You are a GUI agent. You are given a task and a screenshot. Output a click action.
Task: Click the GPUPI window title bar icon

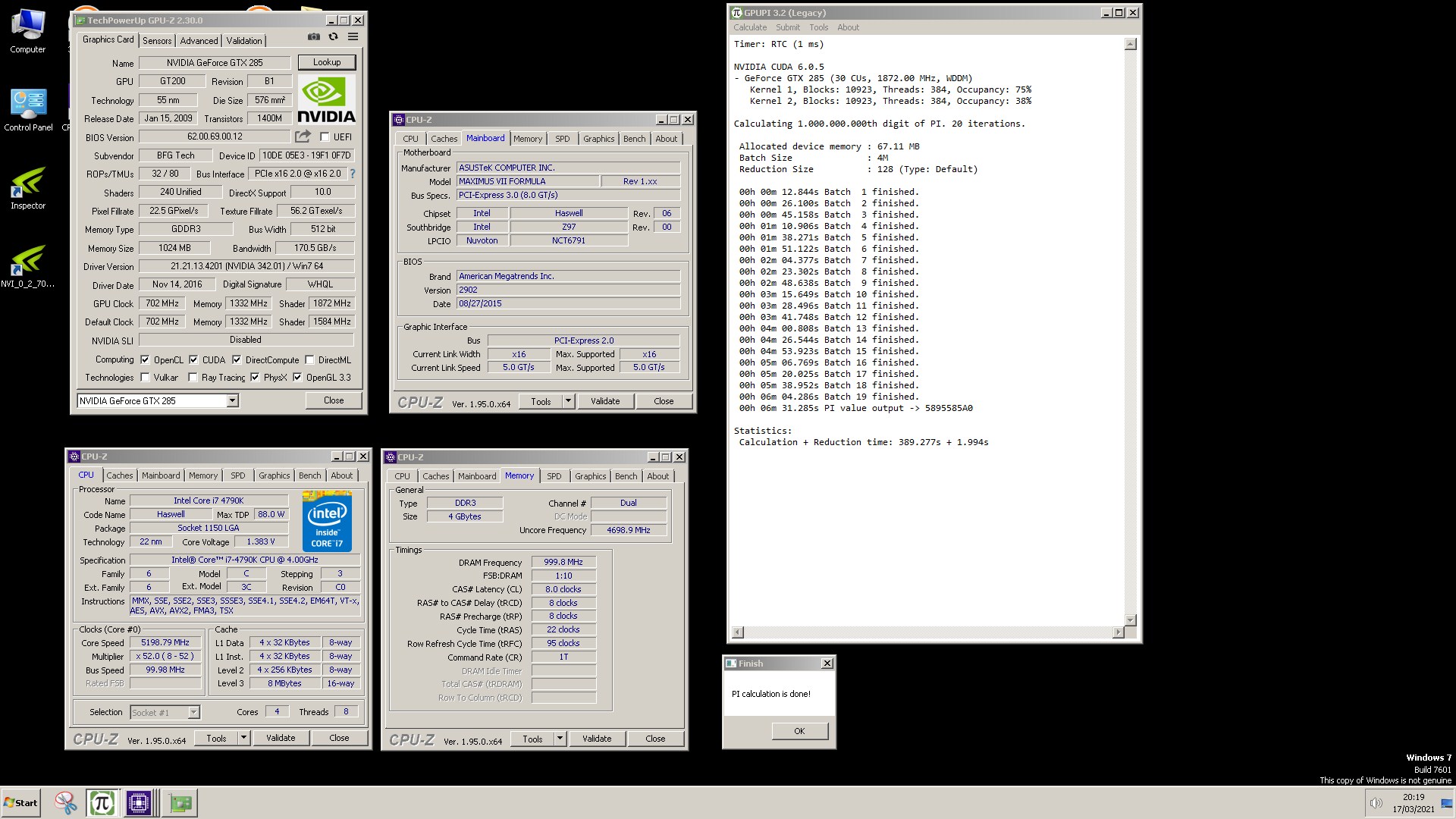[736, 13]
